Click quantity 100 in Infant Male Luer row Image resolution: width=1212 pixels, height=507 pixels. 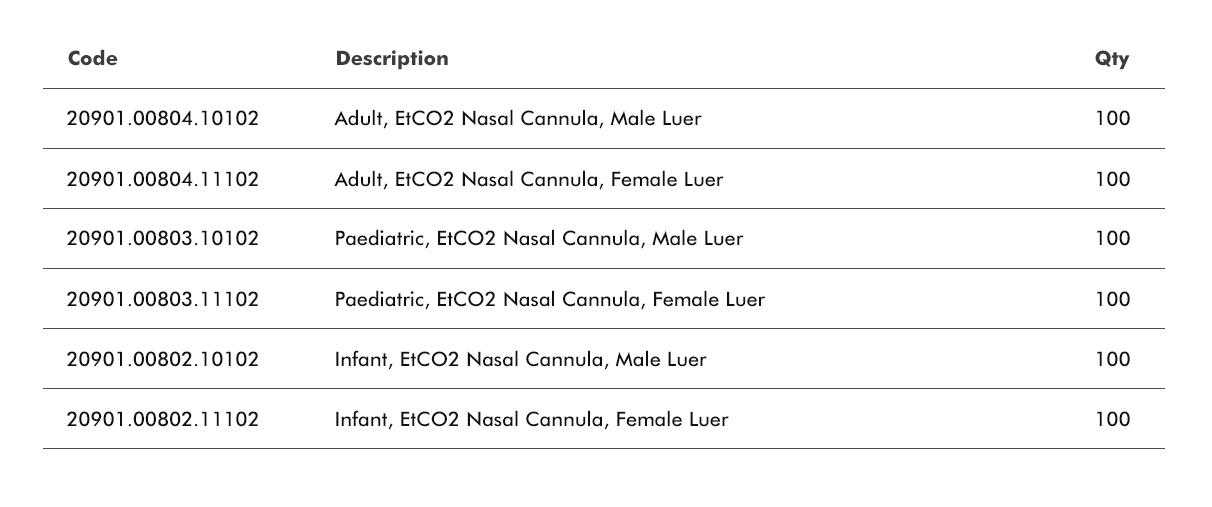point(1112,360)
